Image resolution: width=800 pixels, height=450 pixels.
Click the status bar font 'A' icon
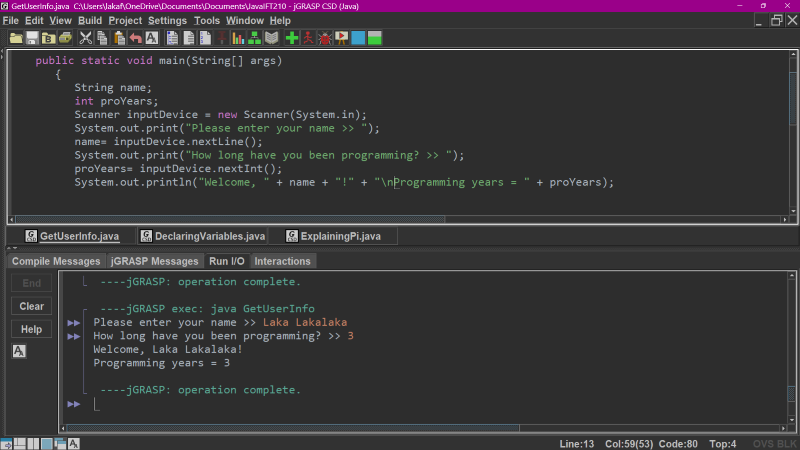click(73, 444)
